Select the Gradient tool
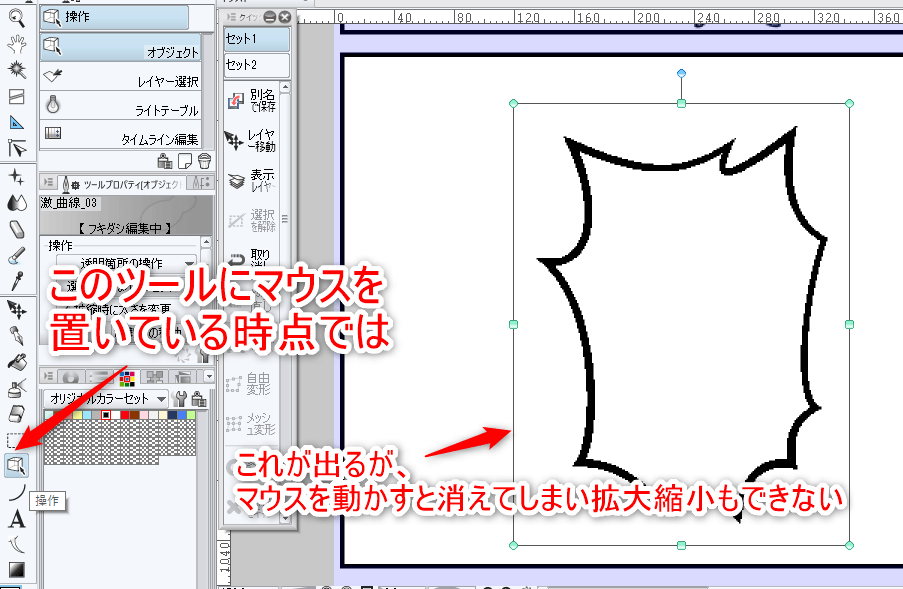This screenshot has height=589, width=903. pyautogui.click(x=16, y=571)
